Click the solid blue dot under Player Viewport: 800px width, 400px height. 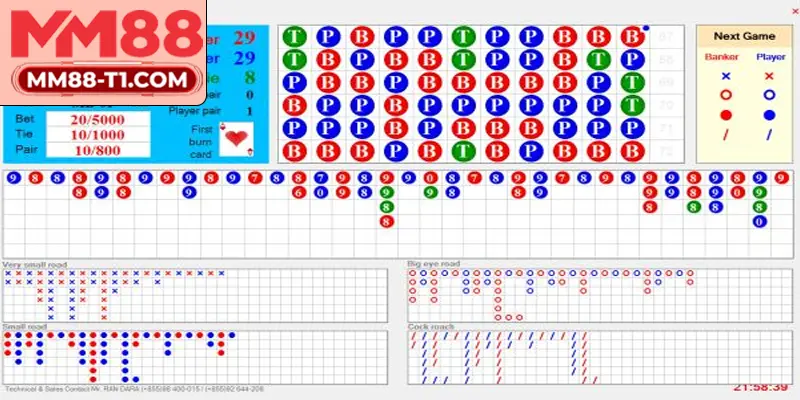(x=768, y=115)
